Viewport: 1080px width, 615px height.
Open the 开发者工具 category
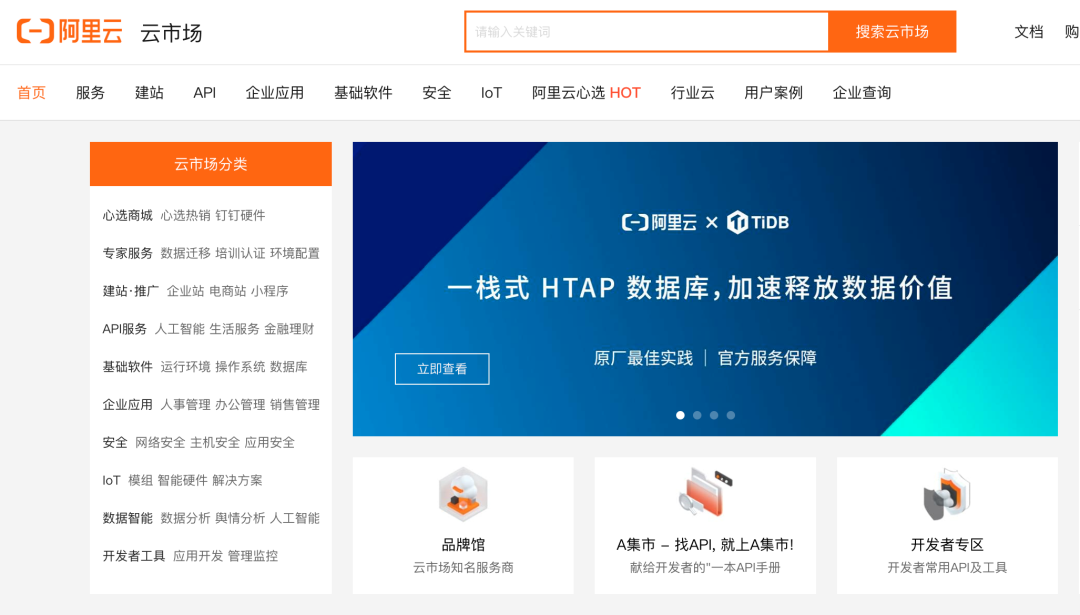[134, 556]
